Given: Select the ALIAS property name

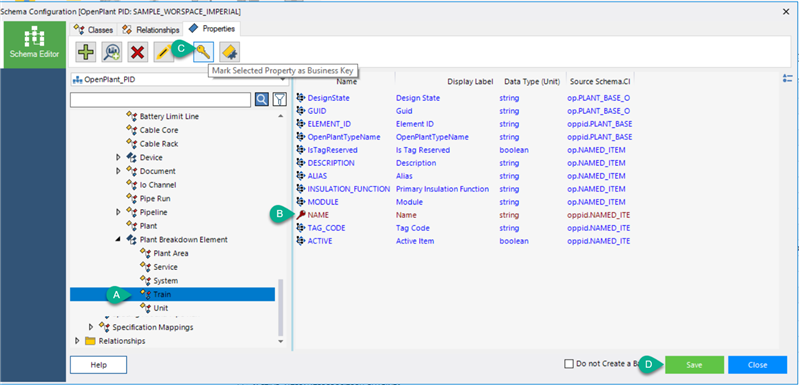Looking at the screenshot, I should click(317, 176).
